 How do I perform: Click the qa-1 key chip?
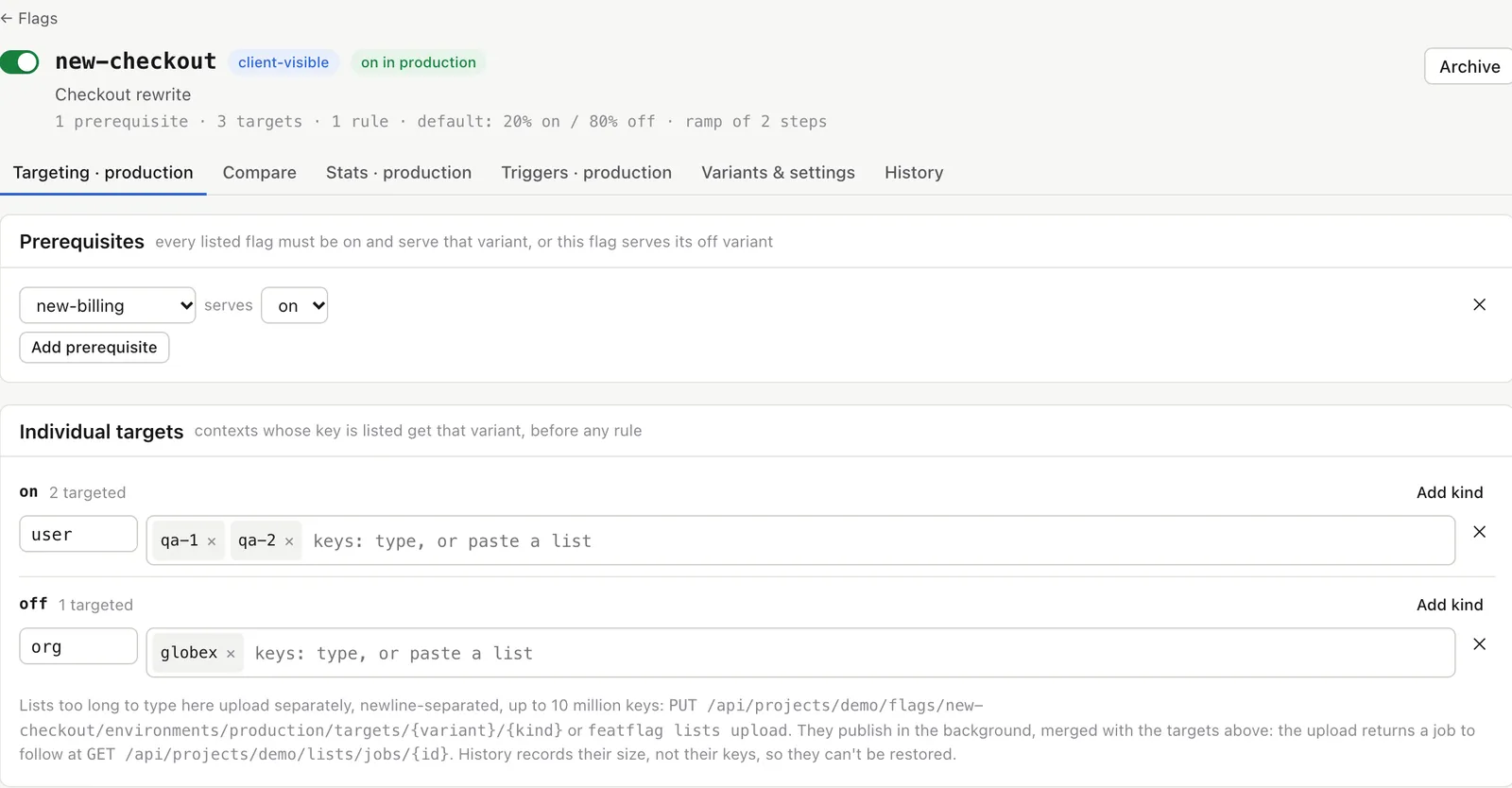tap(188, 540)
